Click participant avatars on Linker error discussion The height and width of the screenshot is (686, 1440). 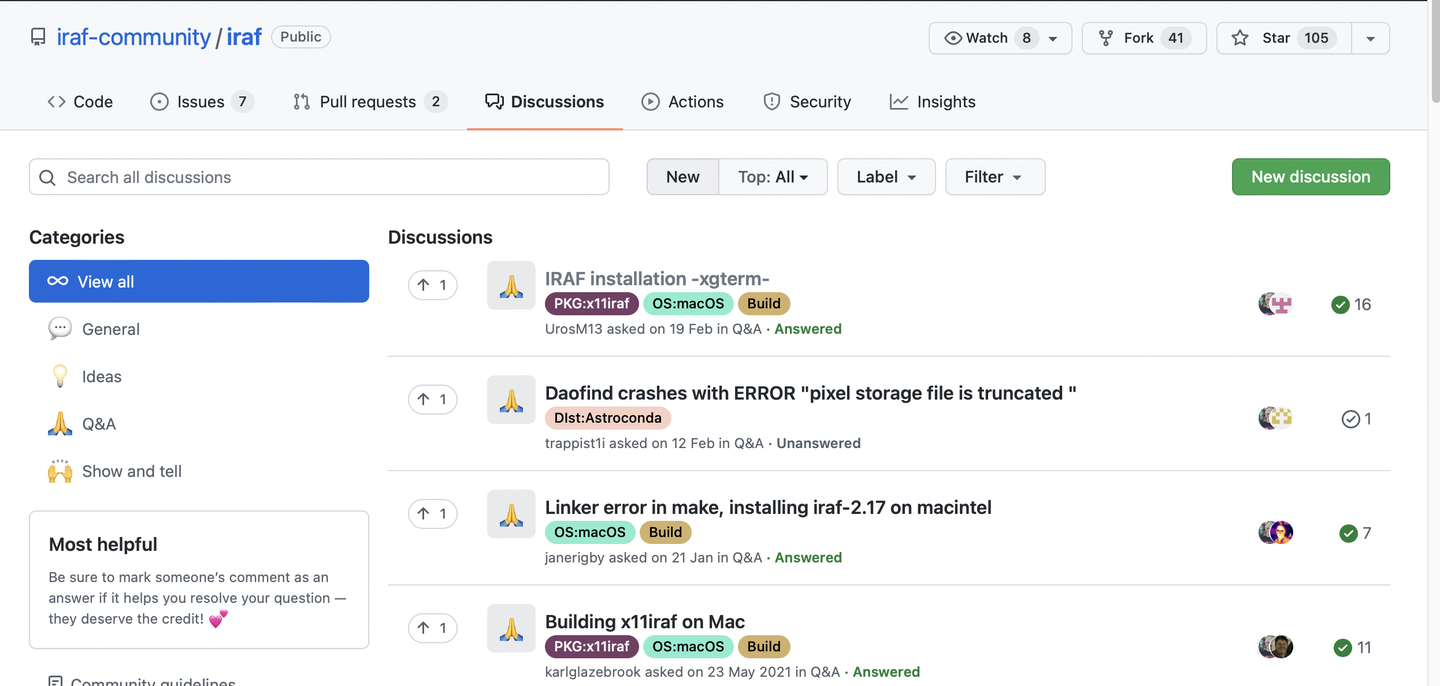[x=1275, y=533]
